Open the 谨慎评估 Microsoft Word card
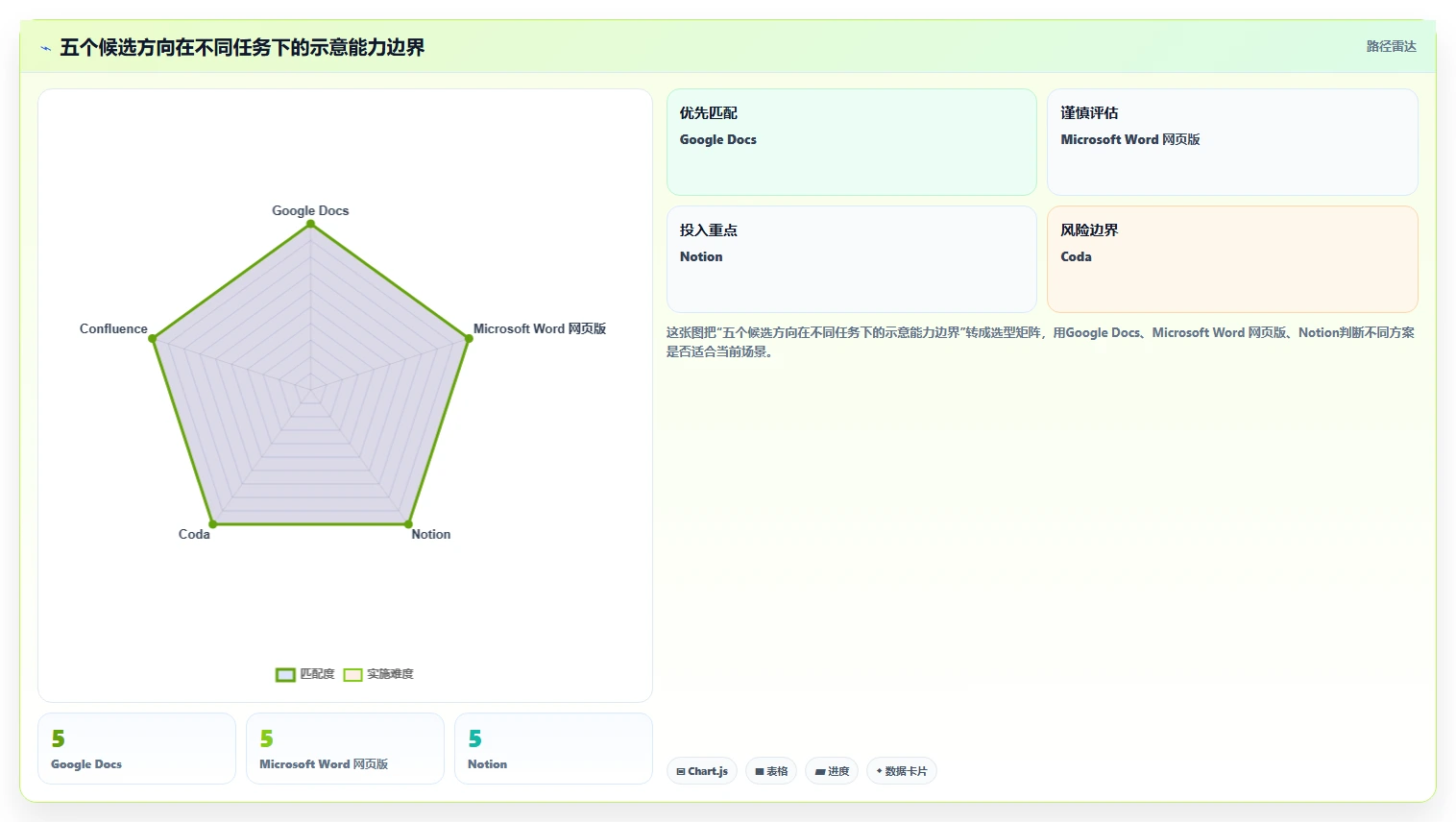1456x822 pixels. (x=1232, y=142)
